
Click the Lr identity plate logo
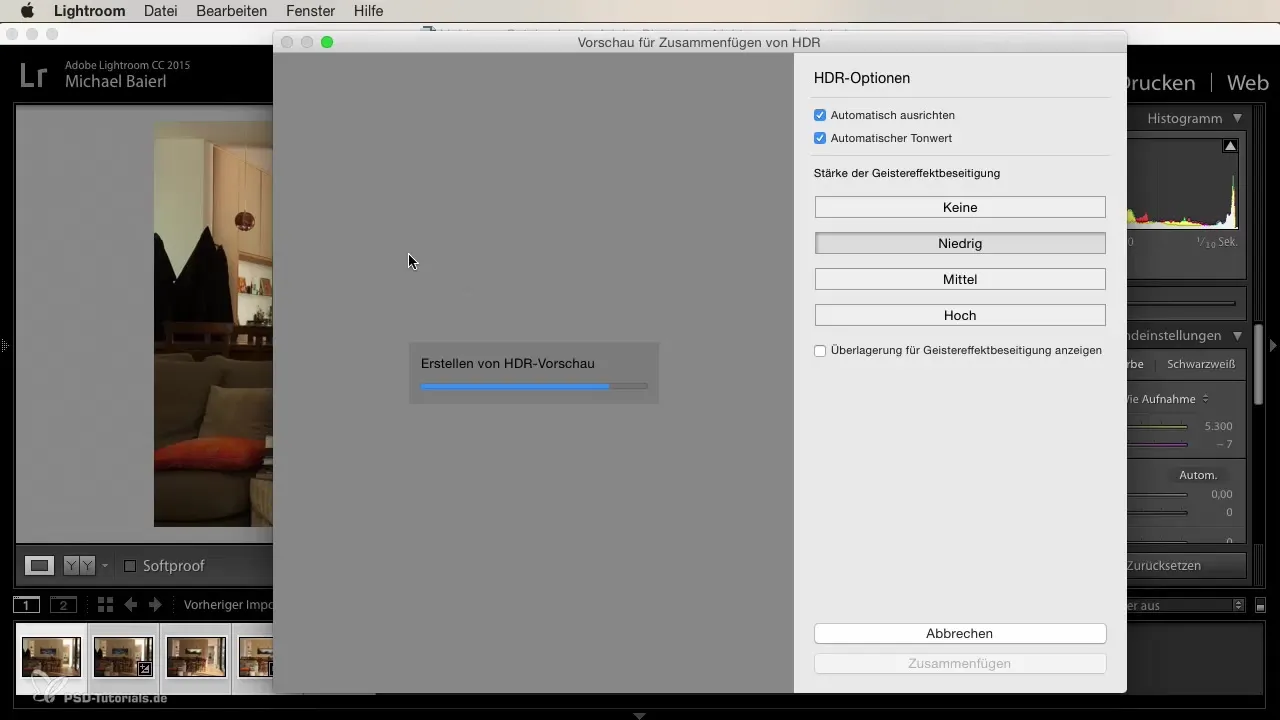(34, 76)
